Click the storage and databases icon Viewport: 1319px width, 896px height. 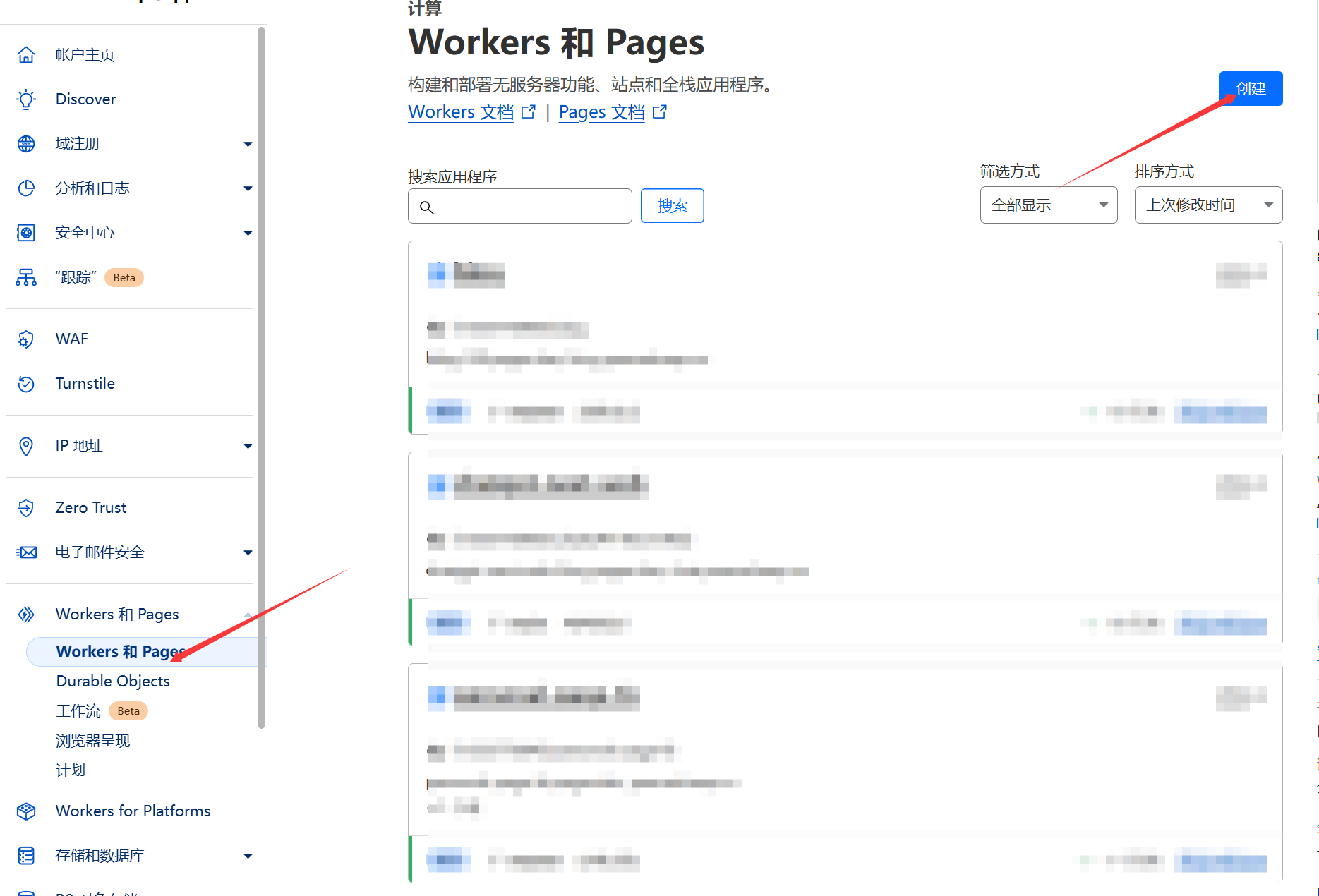(x=26, y=856)
